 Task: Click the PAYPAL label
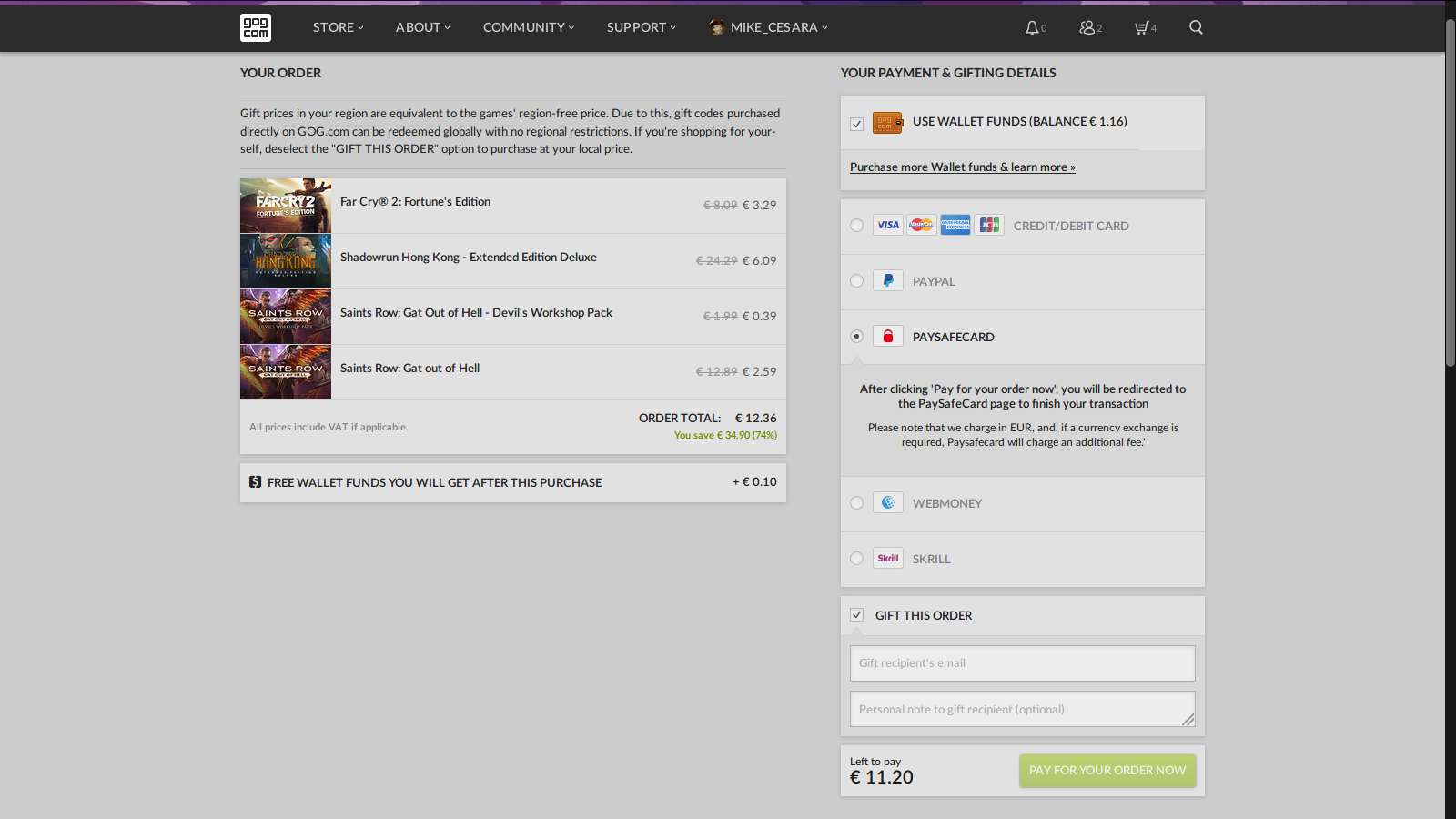pos(934,281)
